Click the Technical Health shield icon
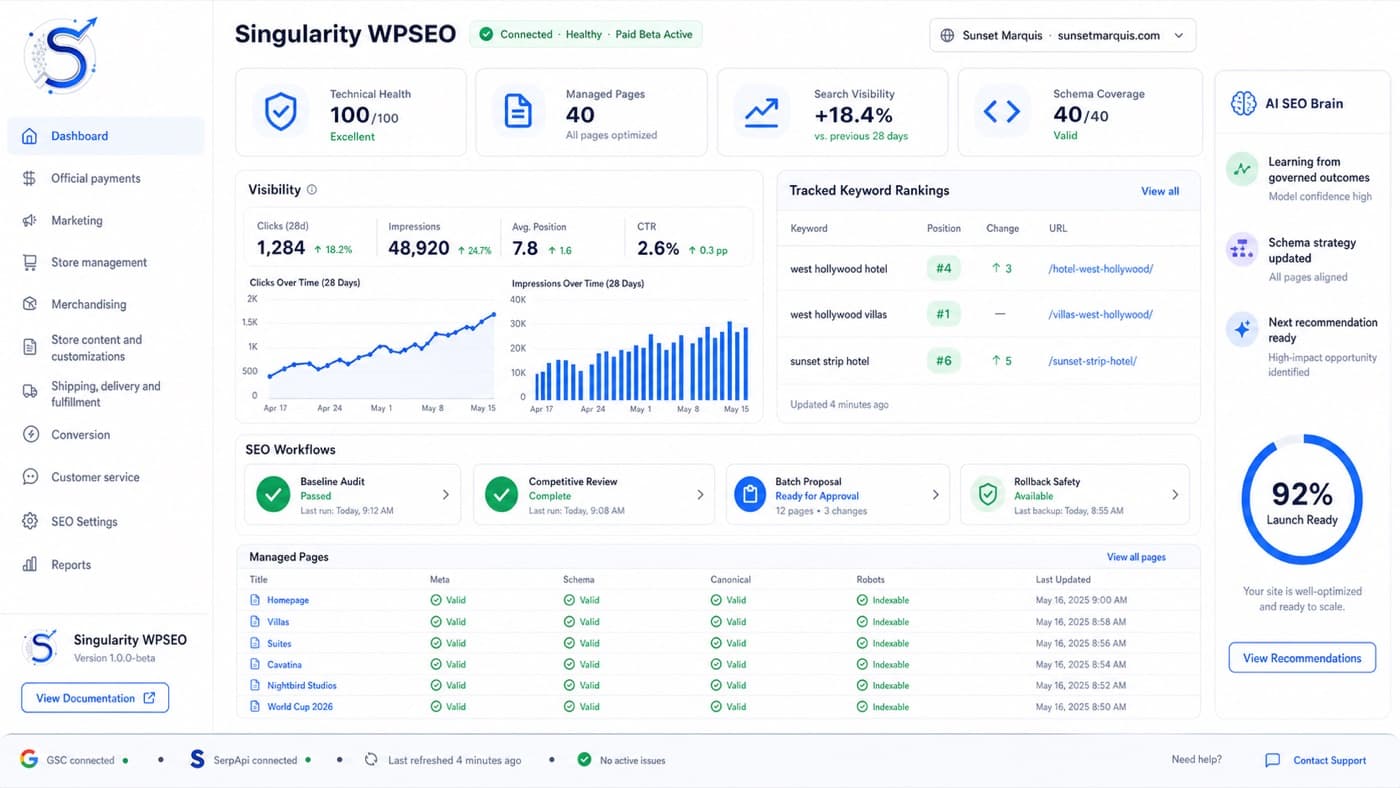1400x788 pixels. coord(280,111)
